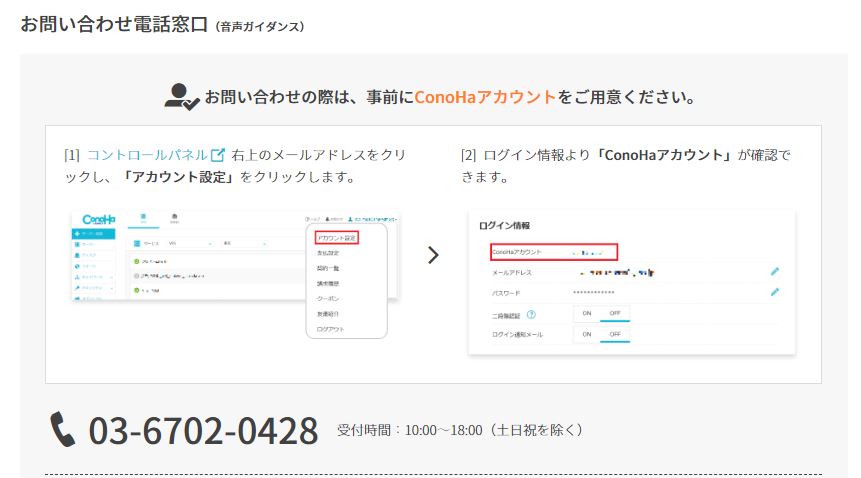Image resolution: width=861 pixels, height=478 pixels.
Task: Click the bold 「ConoHaアカウント」 text in step 2
Action: coord(664,155)
